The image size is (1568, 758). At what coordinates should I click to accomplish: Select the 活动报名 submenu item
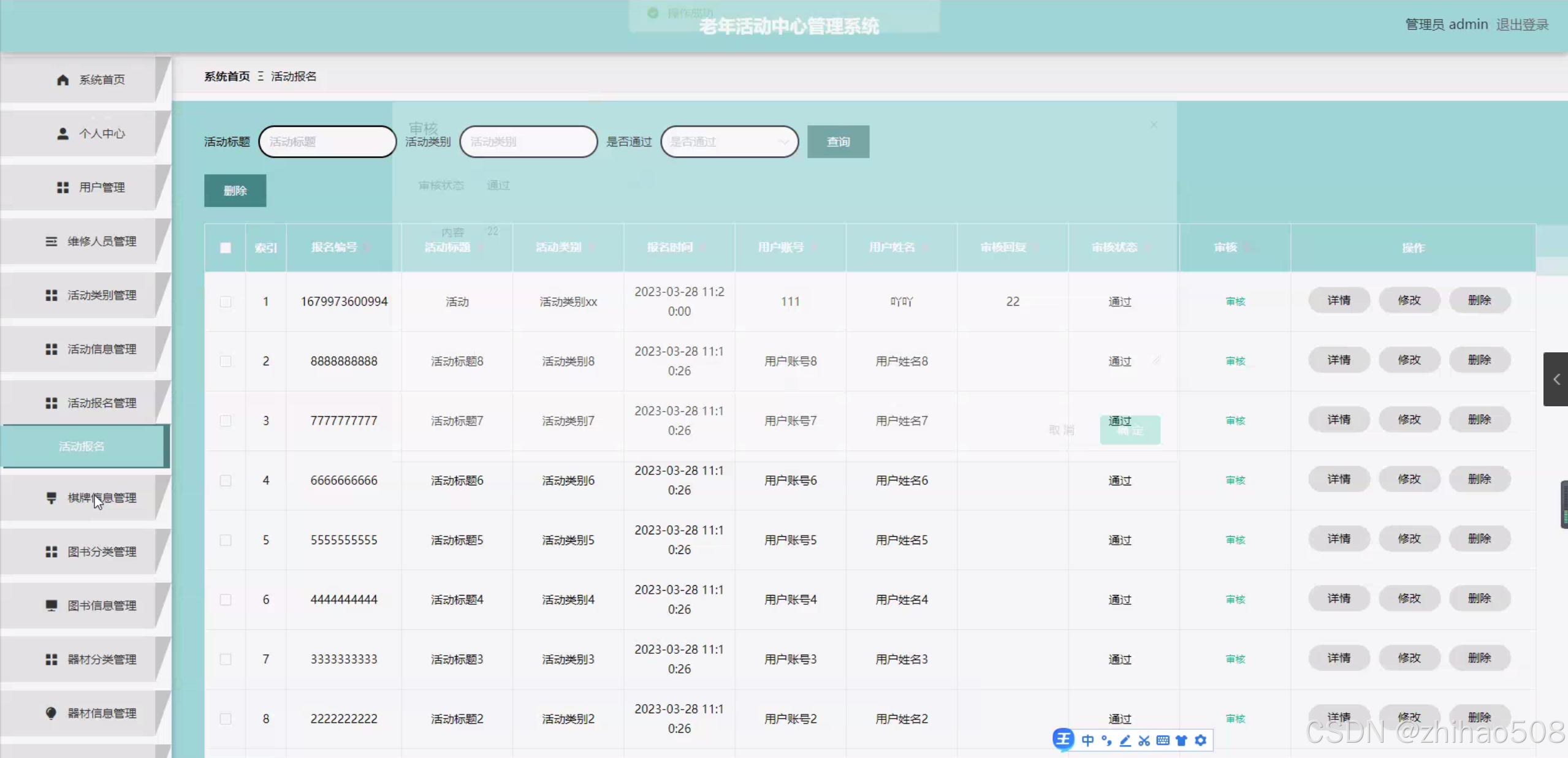[x=82, y=446]
